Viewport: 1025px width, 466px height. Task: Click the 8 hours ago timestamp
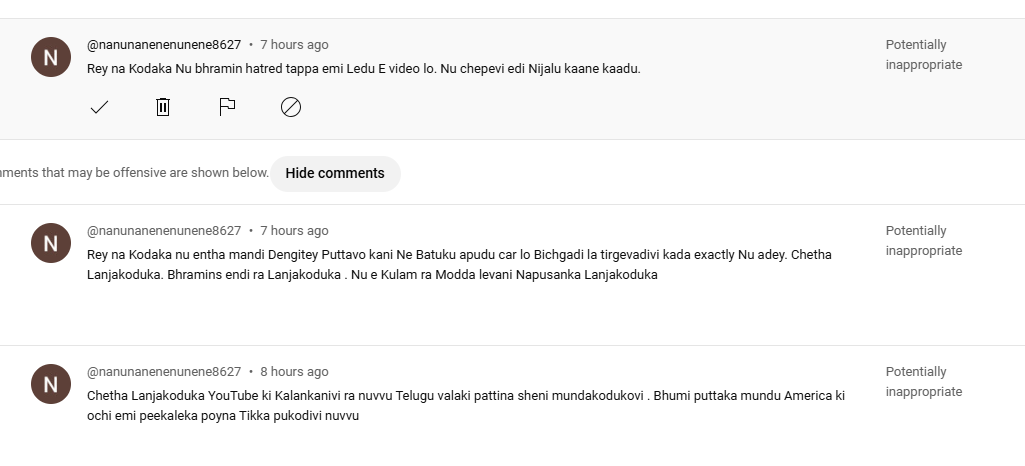294,372
